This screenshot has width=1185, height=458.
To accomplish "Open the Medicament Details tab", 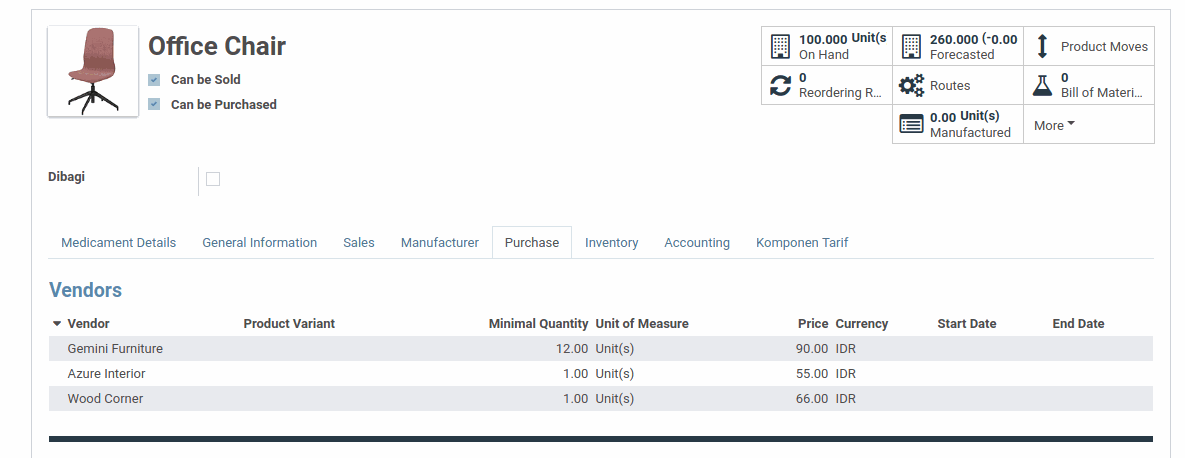I will click(x=118, y=243).
